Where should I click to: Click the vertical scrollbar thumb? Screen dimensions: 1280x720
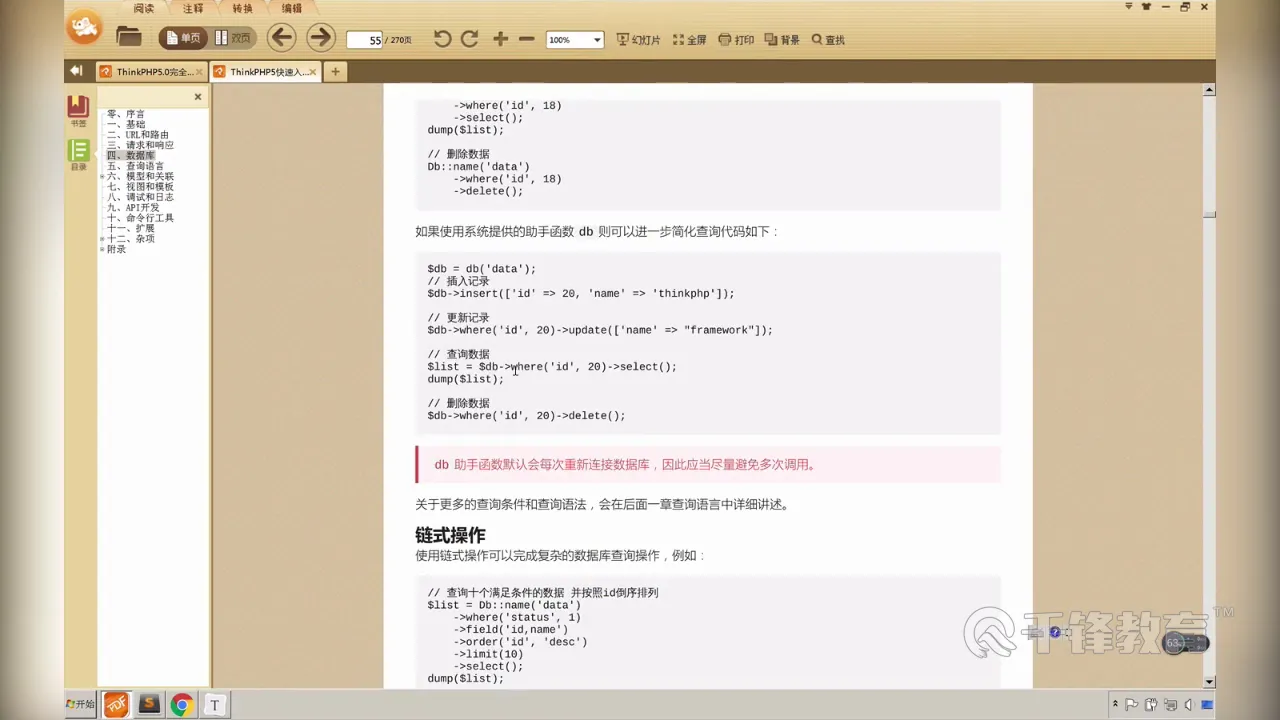pos(1209,215)
